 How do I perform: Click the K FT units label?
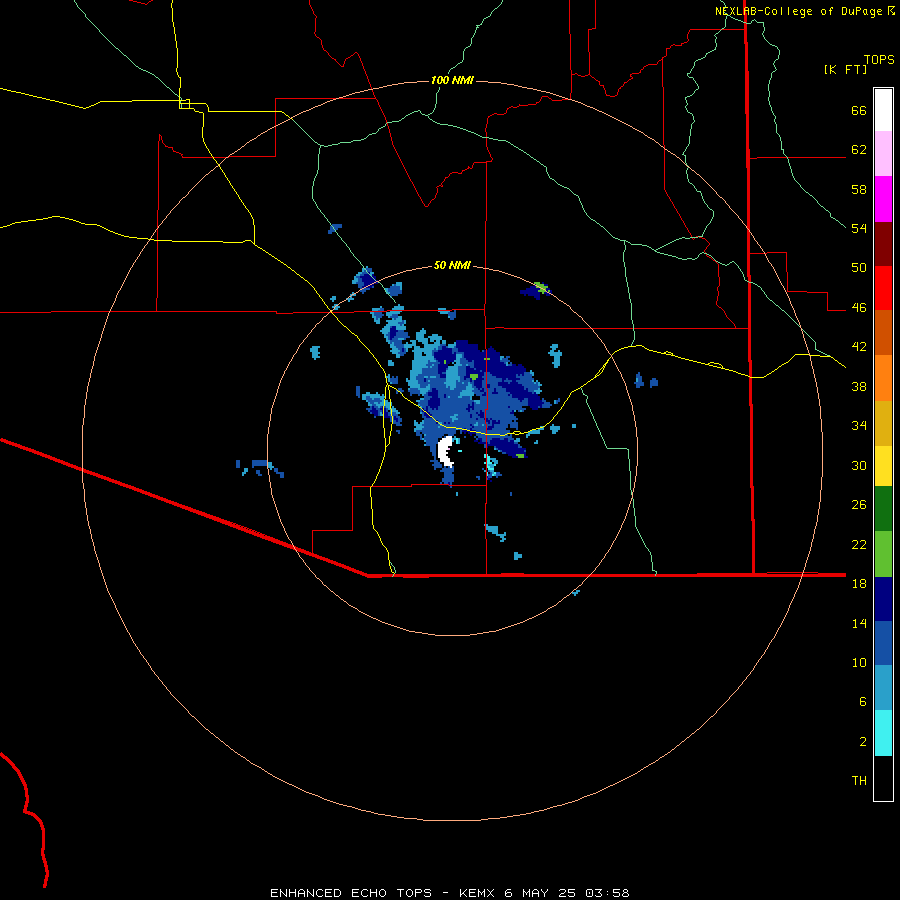coord(845,69)
